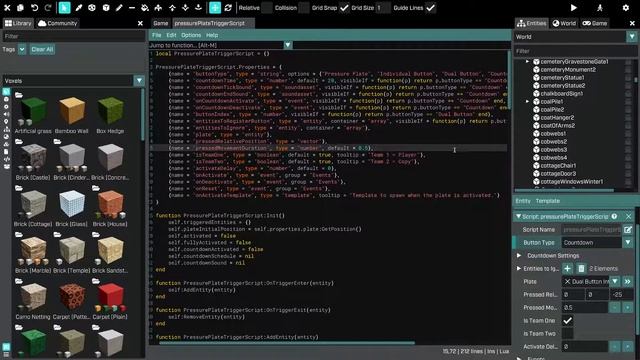Remove the pressurePlateTriggerScript component

(629, 216)
